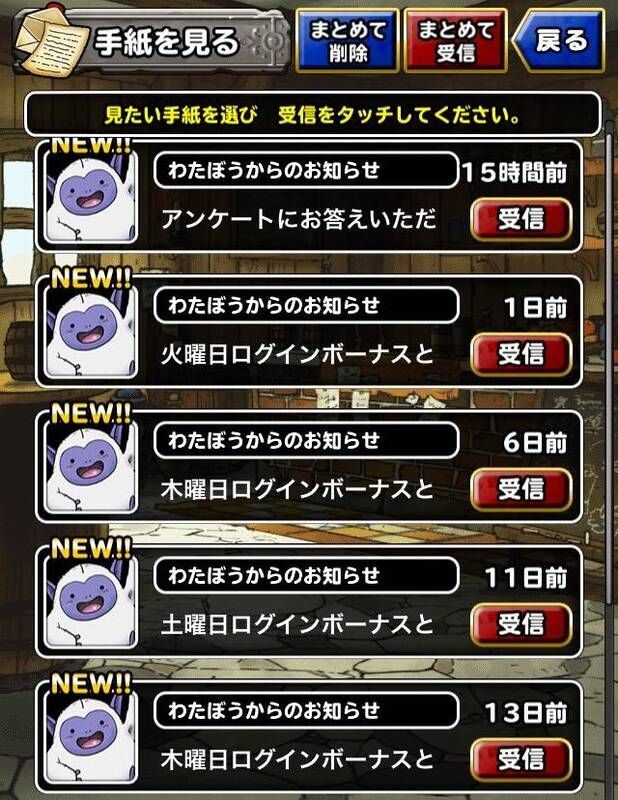Viewport: 618px width, 800px height.
Task: Tap Watabou avatar on 6日前 letter
Action: (91, 467)
